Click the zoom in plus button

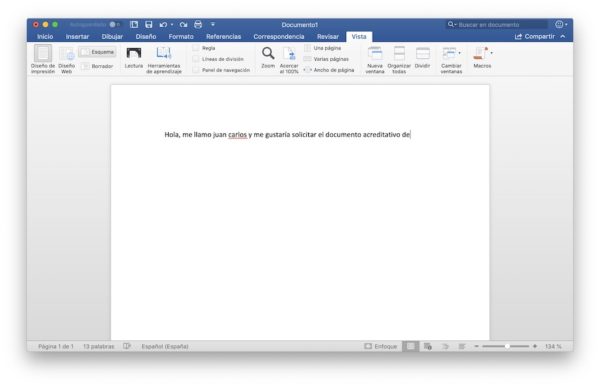[535, 346]
